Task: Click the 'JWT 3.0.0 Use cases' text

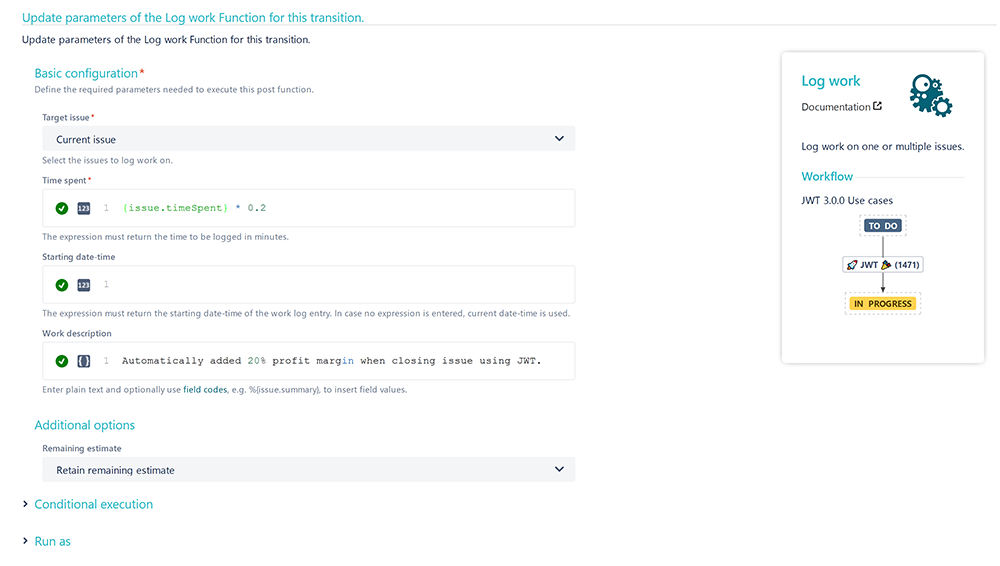Action: [x=847, y=200]
